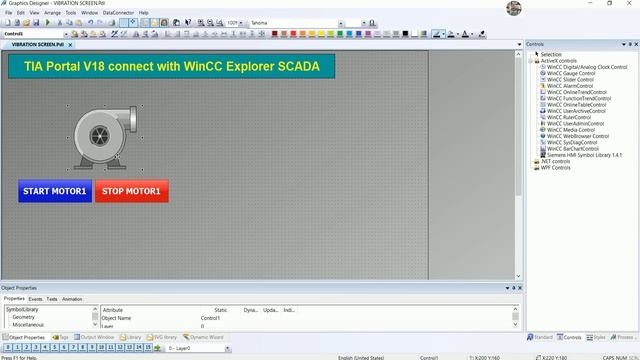Open the Tags panel tab

tap(60, 337)
